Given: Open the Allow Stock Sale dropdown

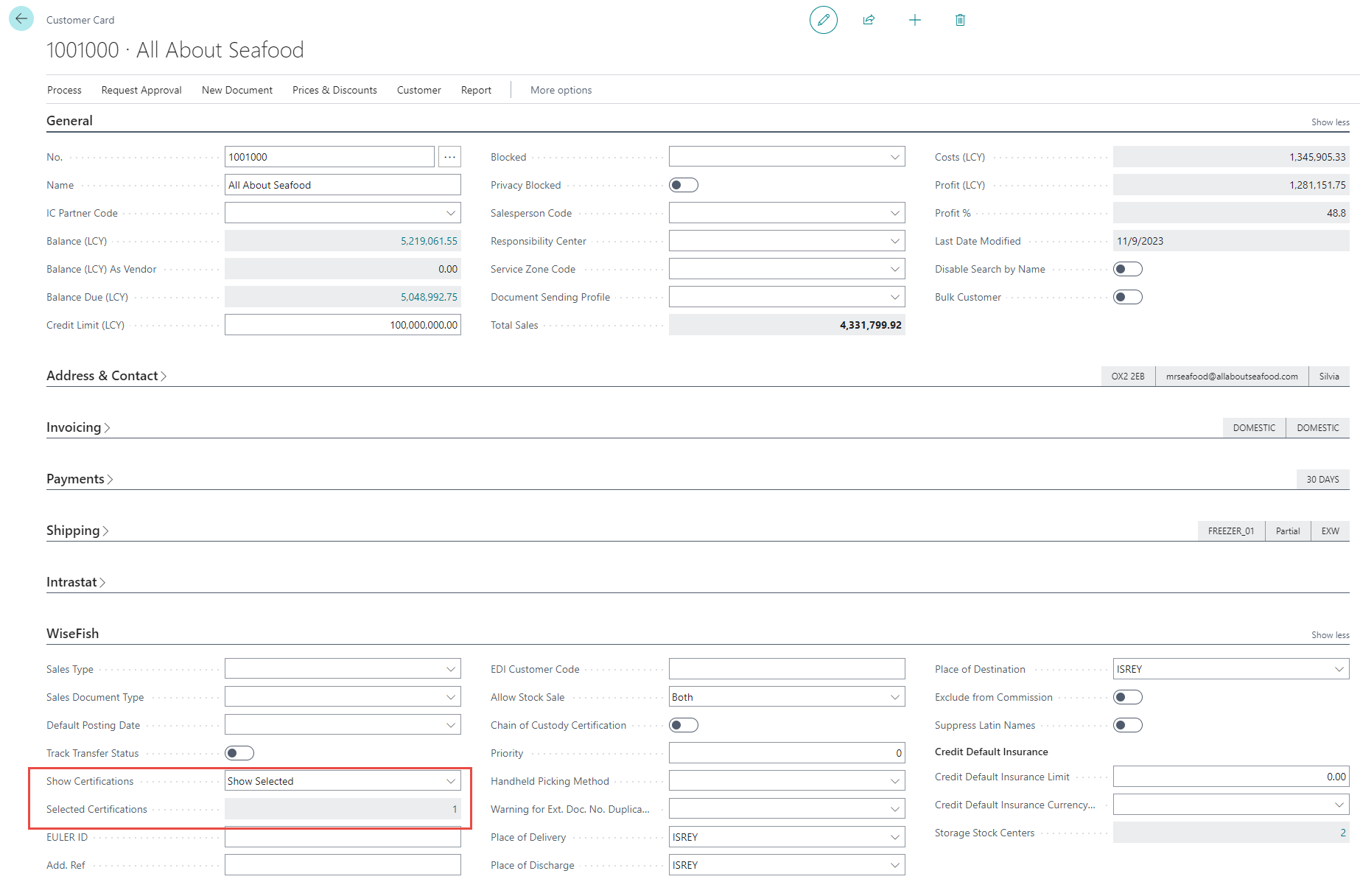Looking at the screenshot, I should (x=894, y=697).
